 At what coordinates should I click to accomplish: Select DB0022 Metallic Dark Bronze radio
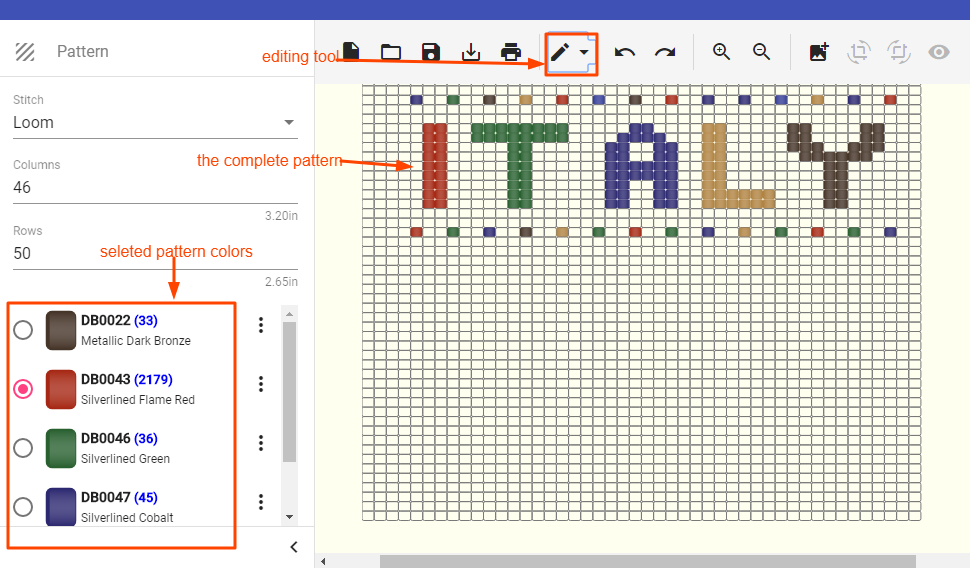23,330
